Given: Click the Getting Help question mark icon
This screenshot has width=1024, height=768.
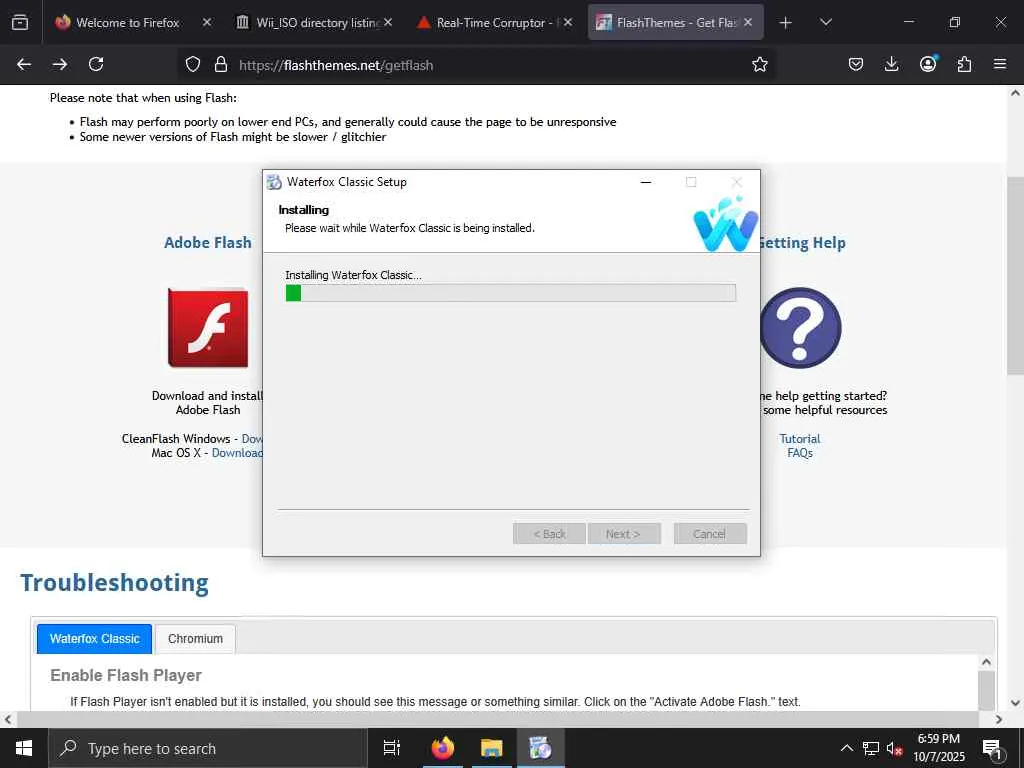Looking at the screenshot, I should [801, 328].
